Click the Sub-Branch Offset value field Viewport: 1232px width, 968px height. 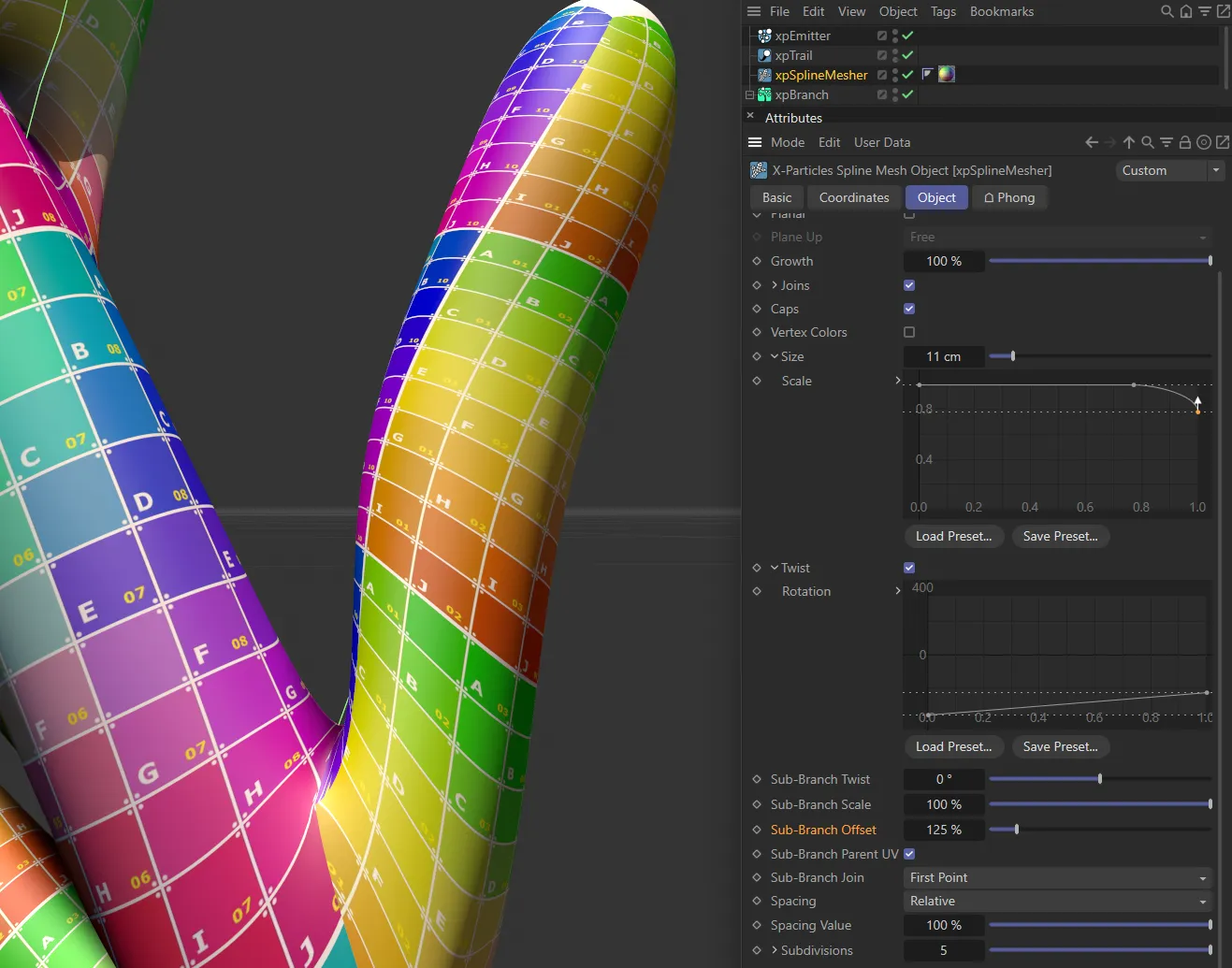click(943, 830)
